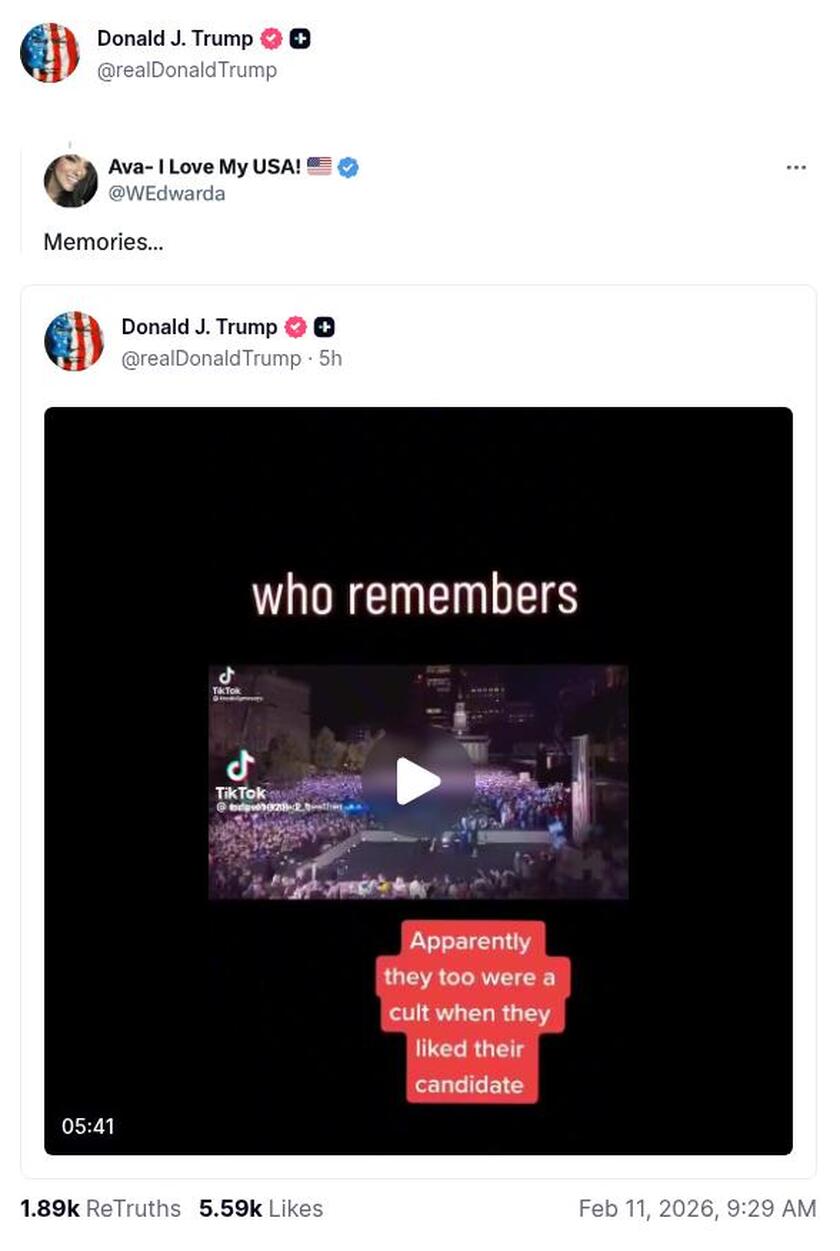Click Ava's blue verified checkmark
The width and height of the screenshot is (840, 1251).
point(348,167)
